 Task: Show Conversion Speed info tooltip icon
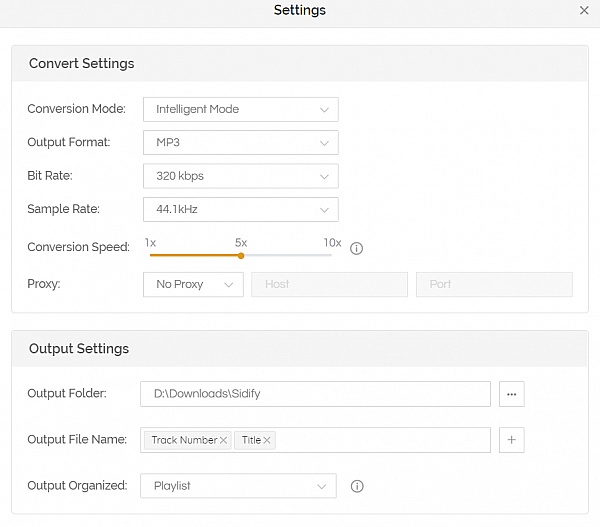pyautogui.click(x=357, y=249)
